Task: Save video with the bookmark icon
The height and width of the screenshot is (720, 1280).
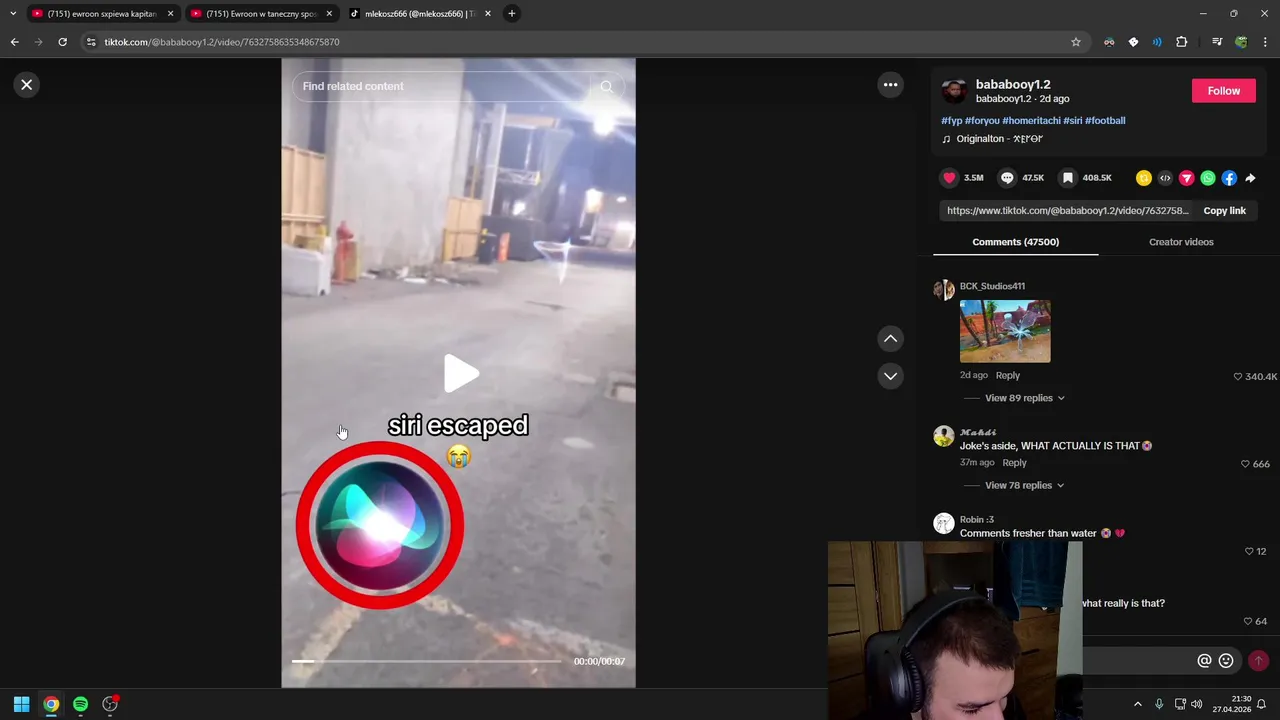Action: click(1068, 178)
